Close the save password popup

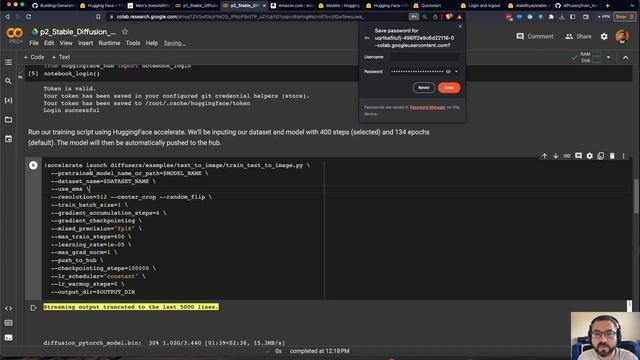tap(460, 27)
